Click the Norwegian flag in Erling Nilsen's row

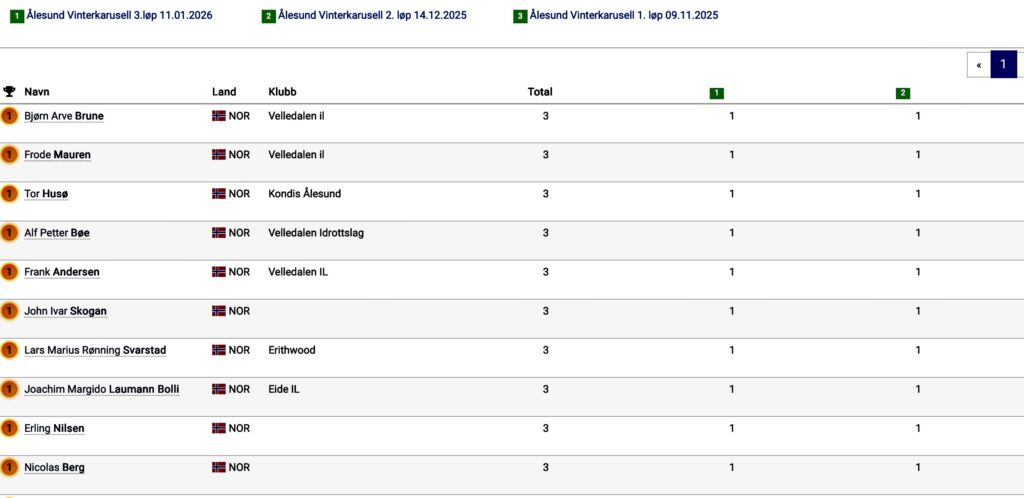coord(219,428)
